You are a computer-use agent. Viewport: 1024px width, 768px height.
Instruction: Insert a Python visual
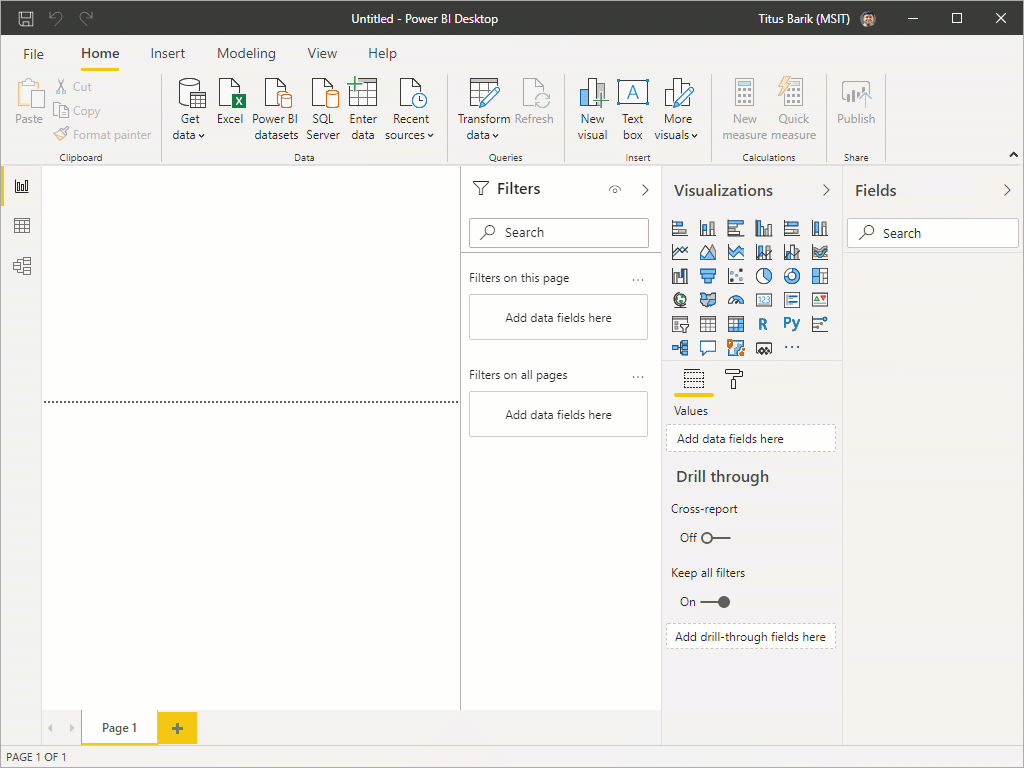pyautogui.click(x=791, y=323)
